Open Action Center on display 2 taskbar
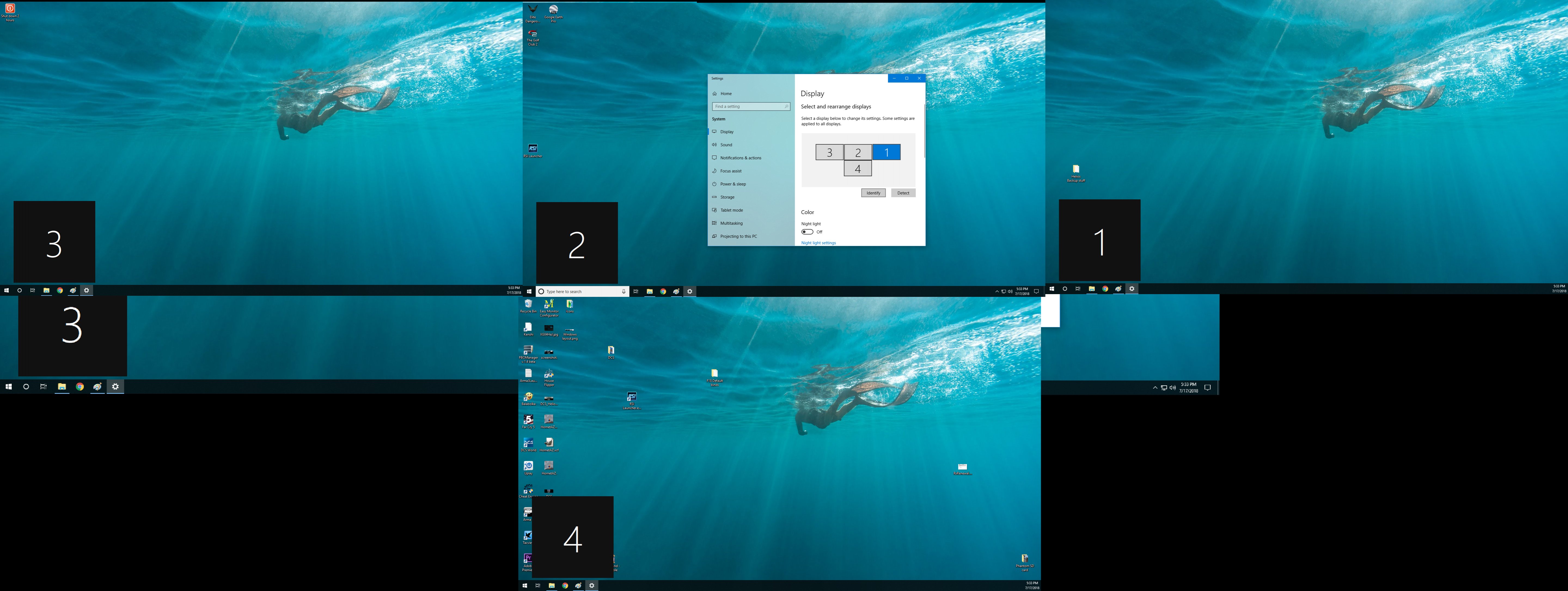Viewport: 1568px width, 591px height. click(x=1036, y=291)
